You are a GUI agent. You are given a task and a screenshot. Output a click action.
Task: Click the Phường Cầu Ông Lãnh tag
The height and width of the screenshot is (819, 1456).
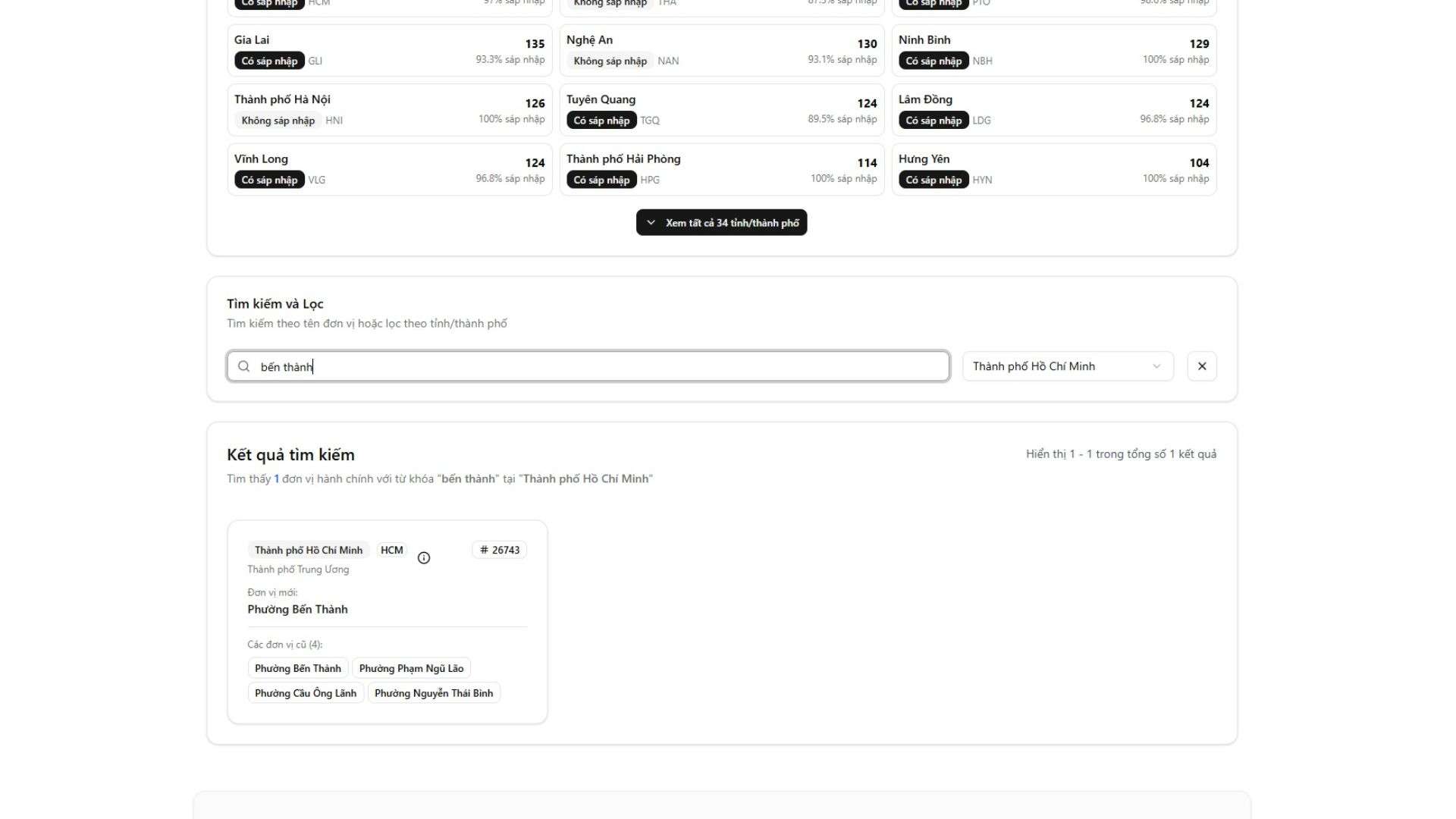(306, 694)
